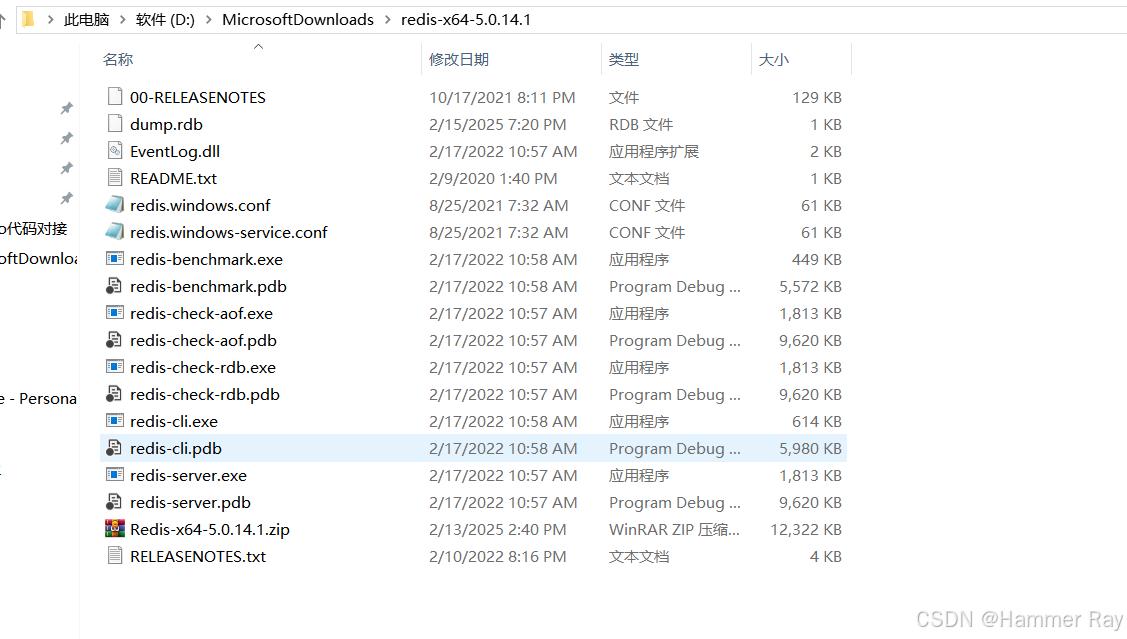
Task: Select redis-server.exe file name
Action: coord(188,475)
